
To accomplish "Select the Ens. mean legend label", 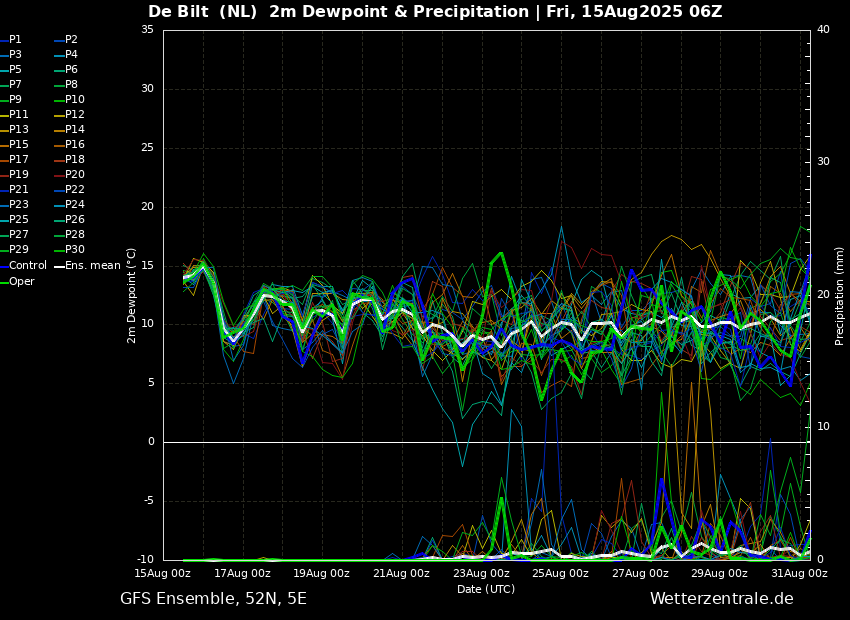I will (93, 266).
